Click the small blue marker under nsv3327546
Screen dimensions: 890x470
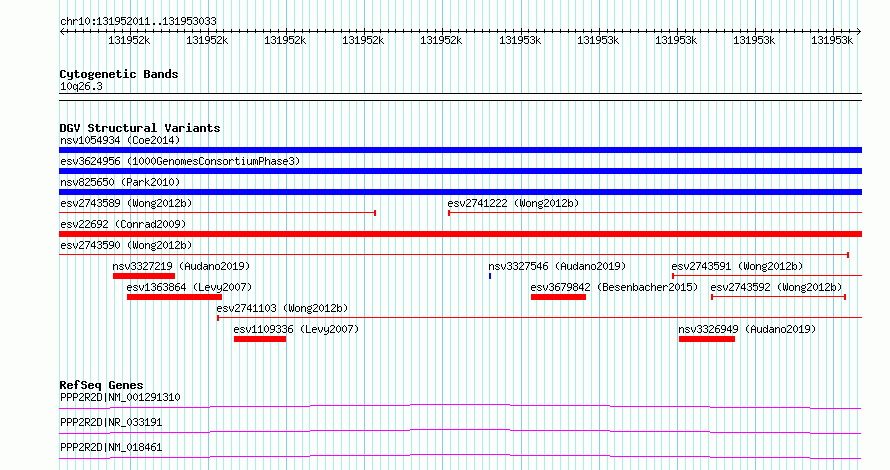point(490,276)
